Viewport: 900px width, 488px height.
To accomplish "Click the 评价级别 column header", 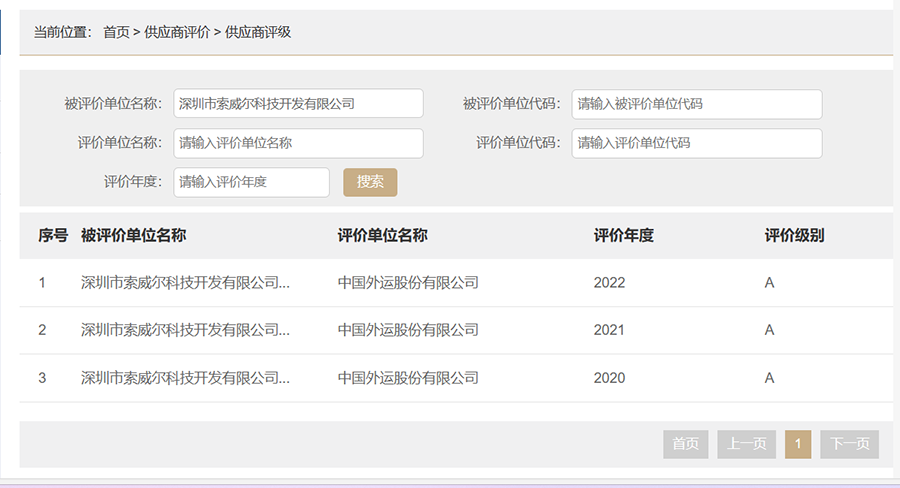I will (794, 236).
